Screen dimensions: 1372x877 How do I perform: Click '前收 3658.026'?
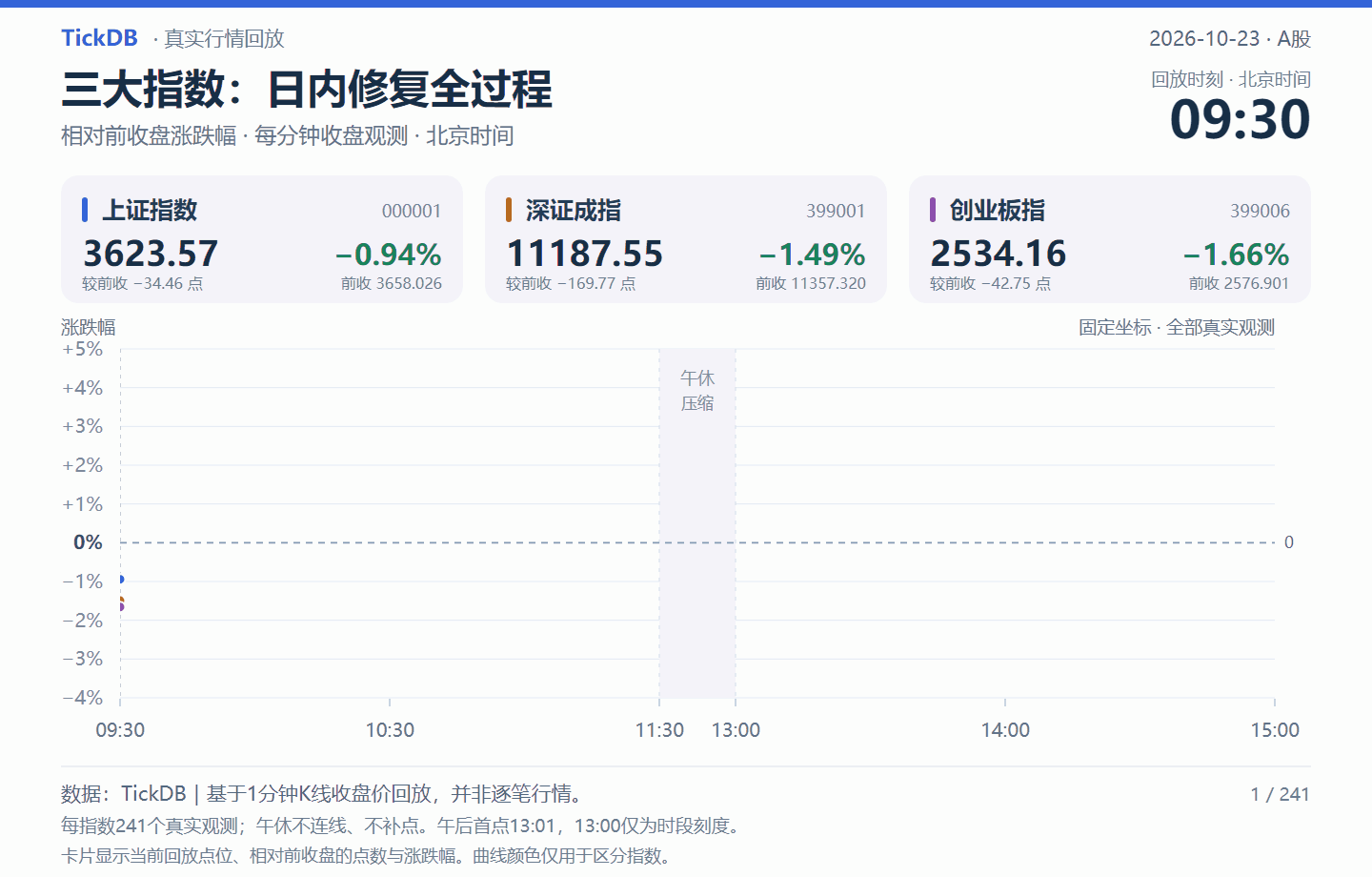pyautogui.click(x=392, y=283)
